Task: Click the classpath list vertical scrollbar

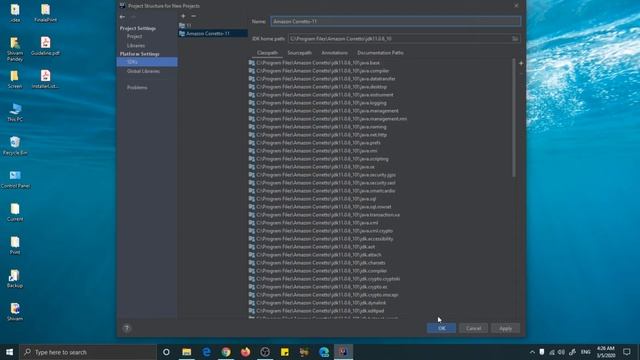Action: click(x=513, y=118)
